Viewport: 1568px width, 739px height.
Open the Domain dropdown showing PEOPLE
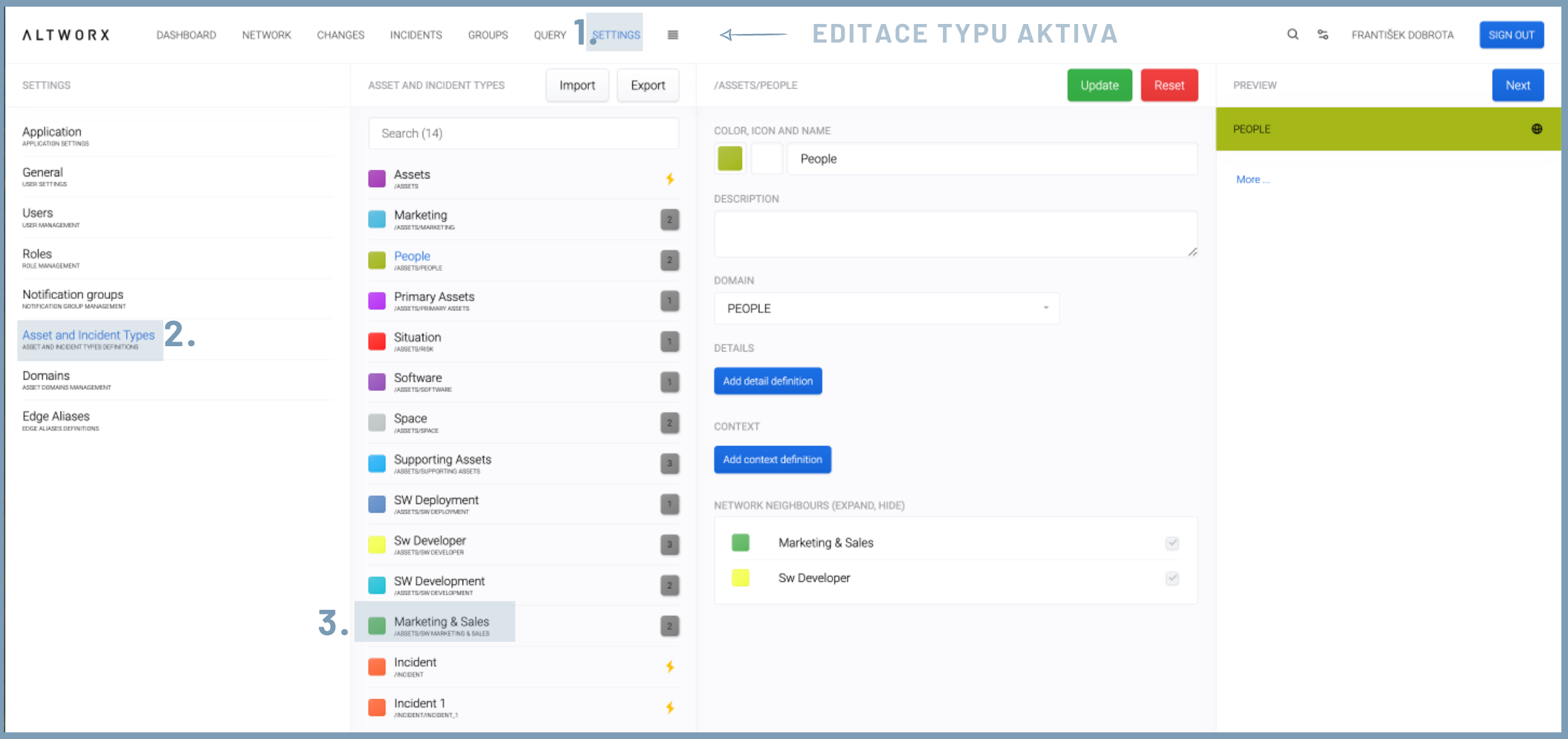(x=886, y=308)
